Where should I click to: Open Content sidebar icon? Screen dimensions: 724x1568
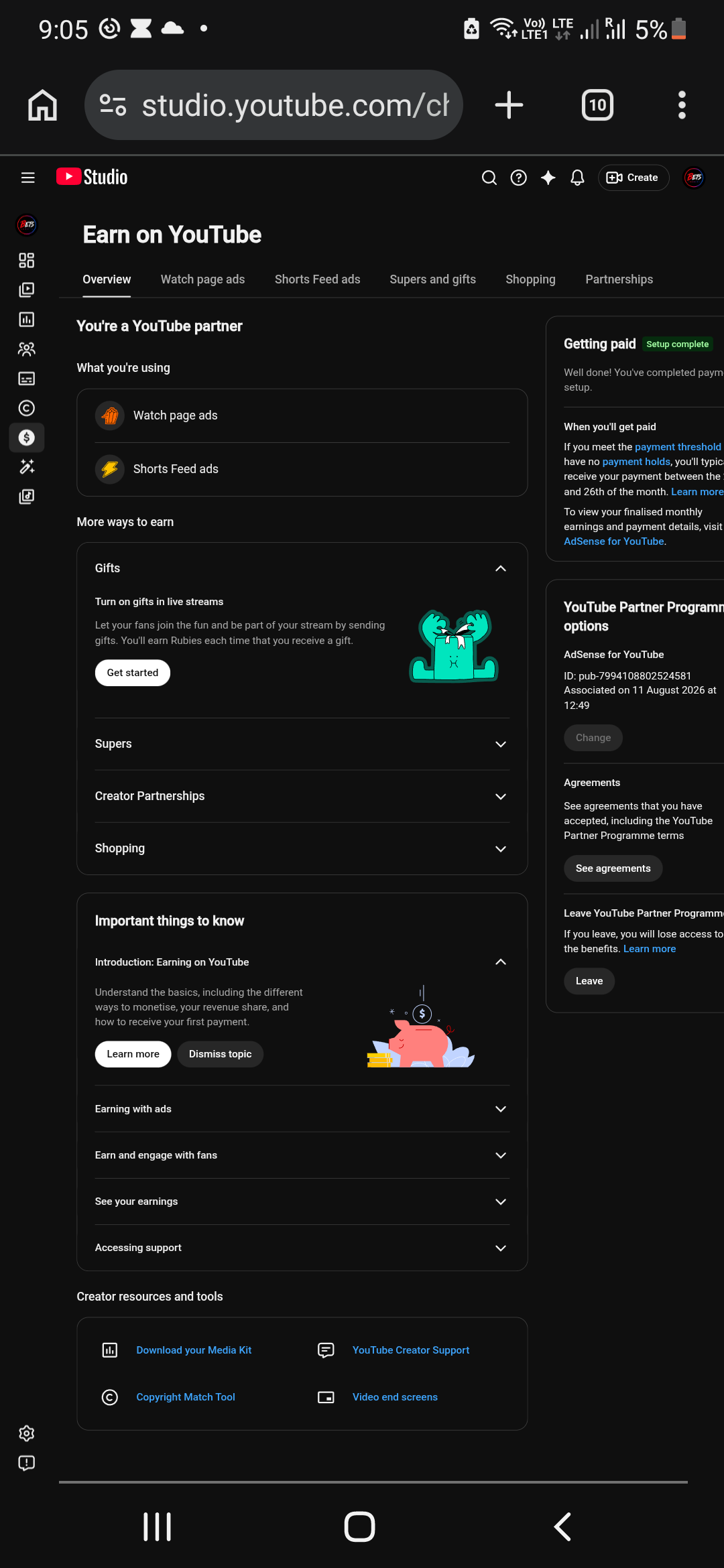coord(27,290)
